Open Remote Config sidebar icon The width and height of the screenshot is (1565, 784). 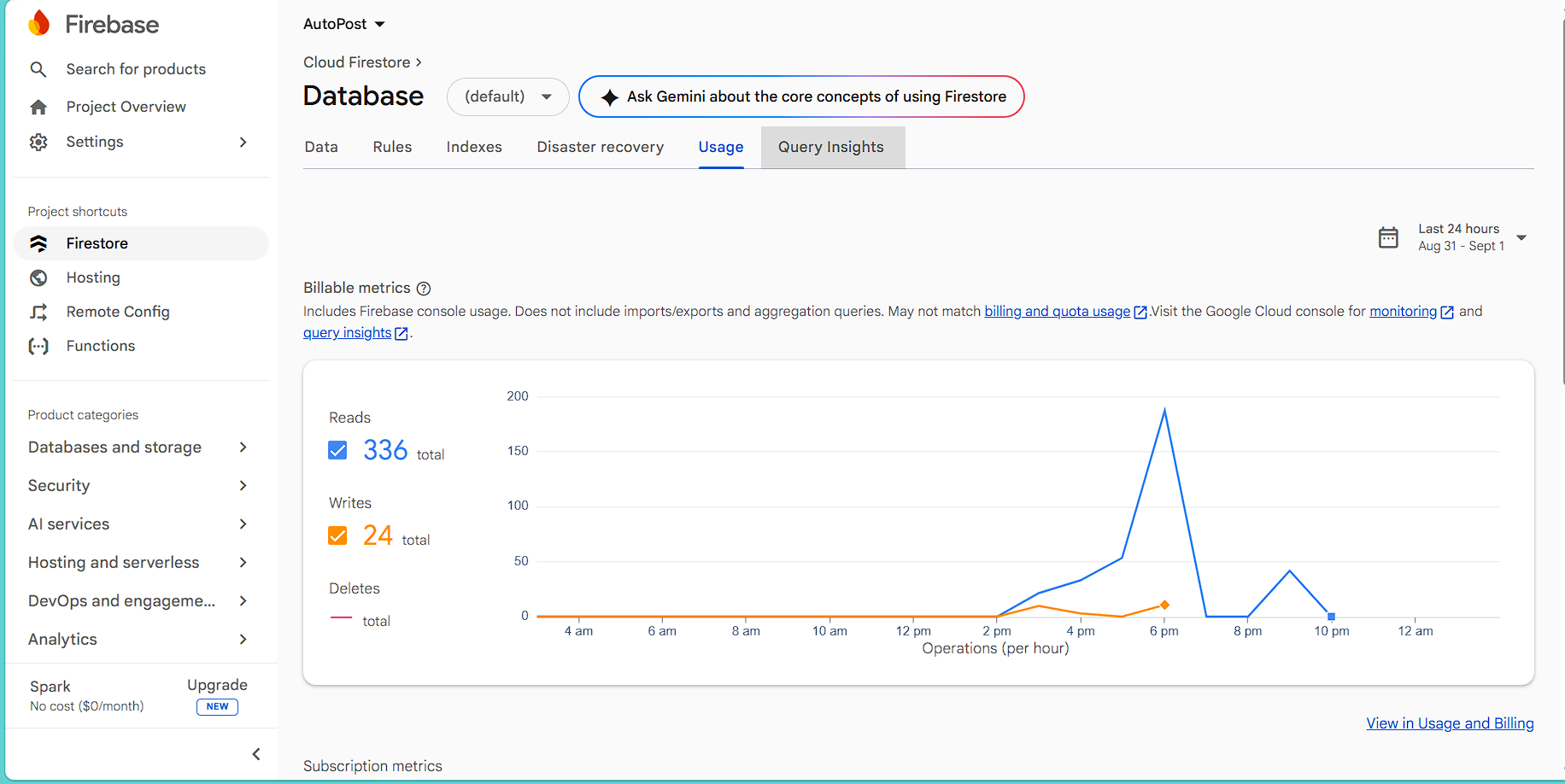click(38, 312)
